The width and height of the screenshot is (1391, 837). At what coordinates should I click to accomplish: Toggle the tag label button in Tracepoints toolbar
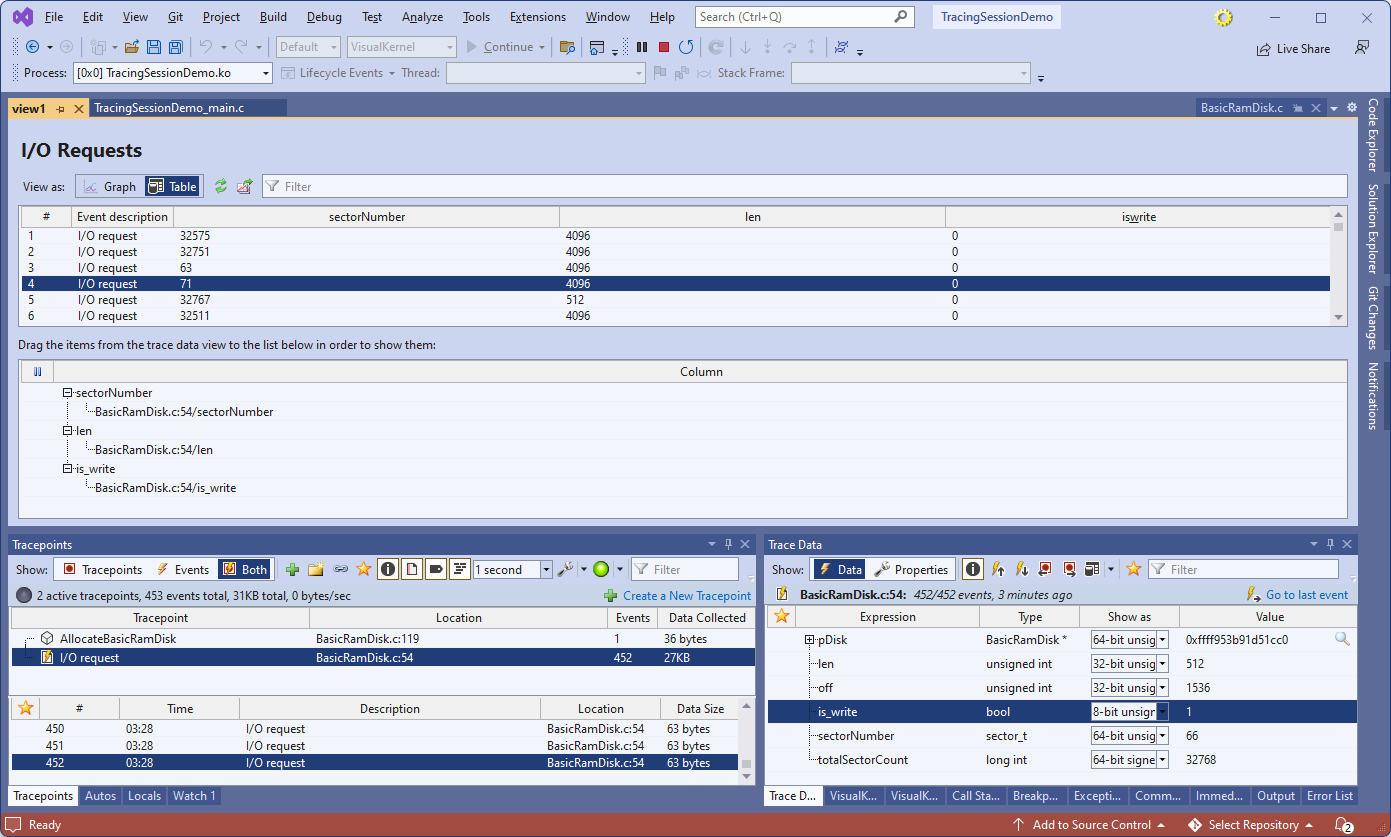tap(436, 569)
